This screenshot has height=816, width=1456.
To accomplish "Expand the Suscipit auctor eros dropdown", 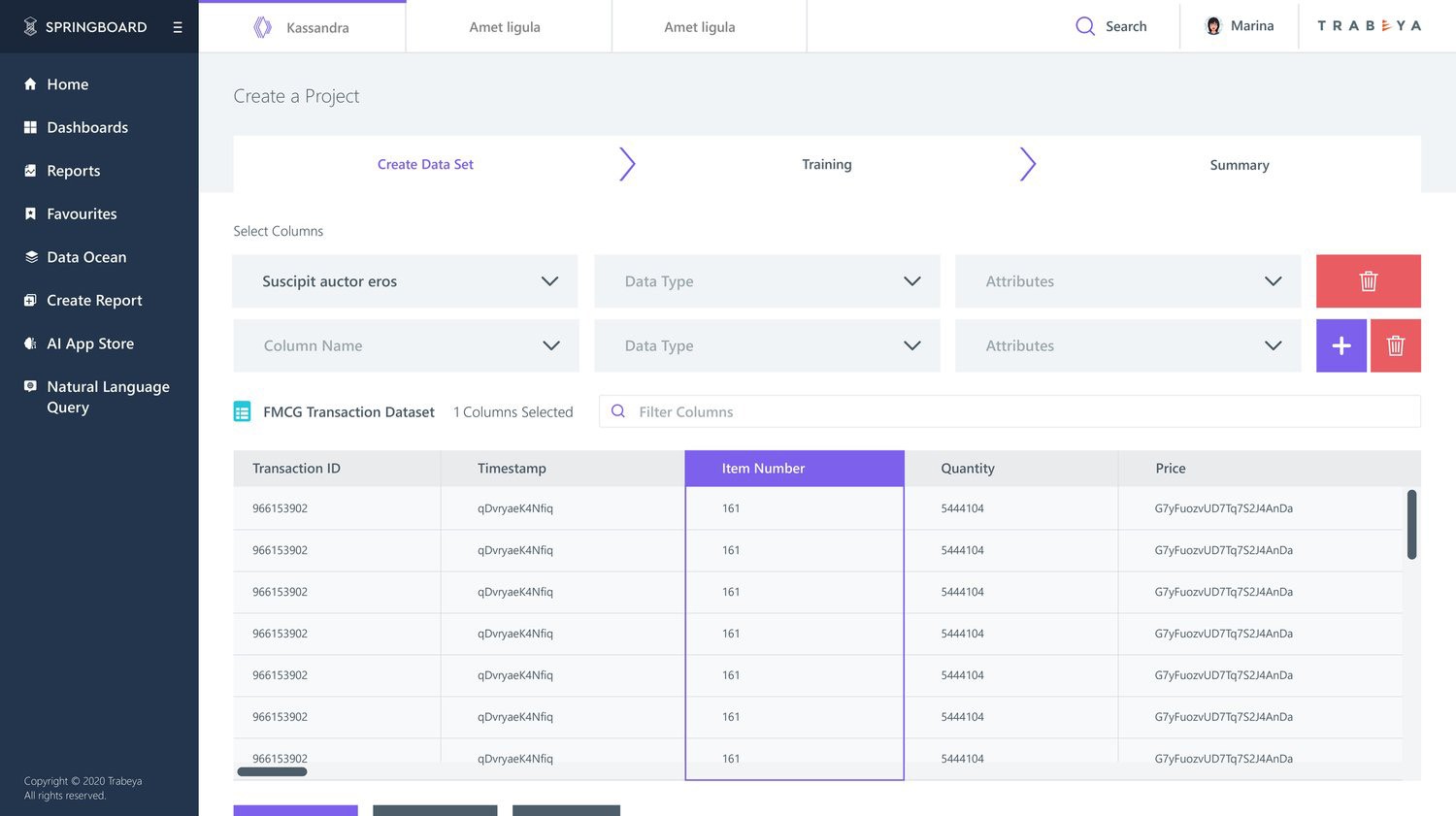I will pos(405,281).
